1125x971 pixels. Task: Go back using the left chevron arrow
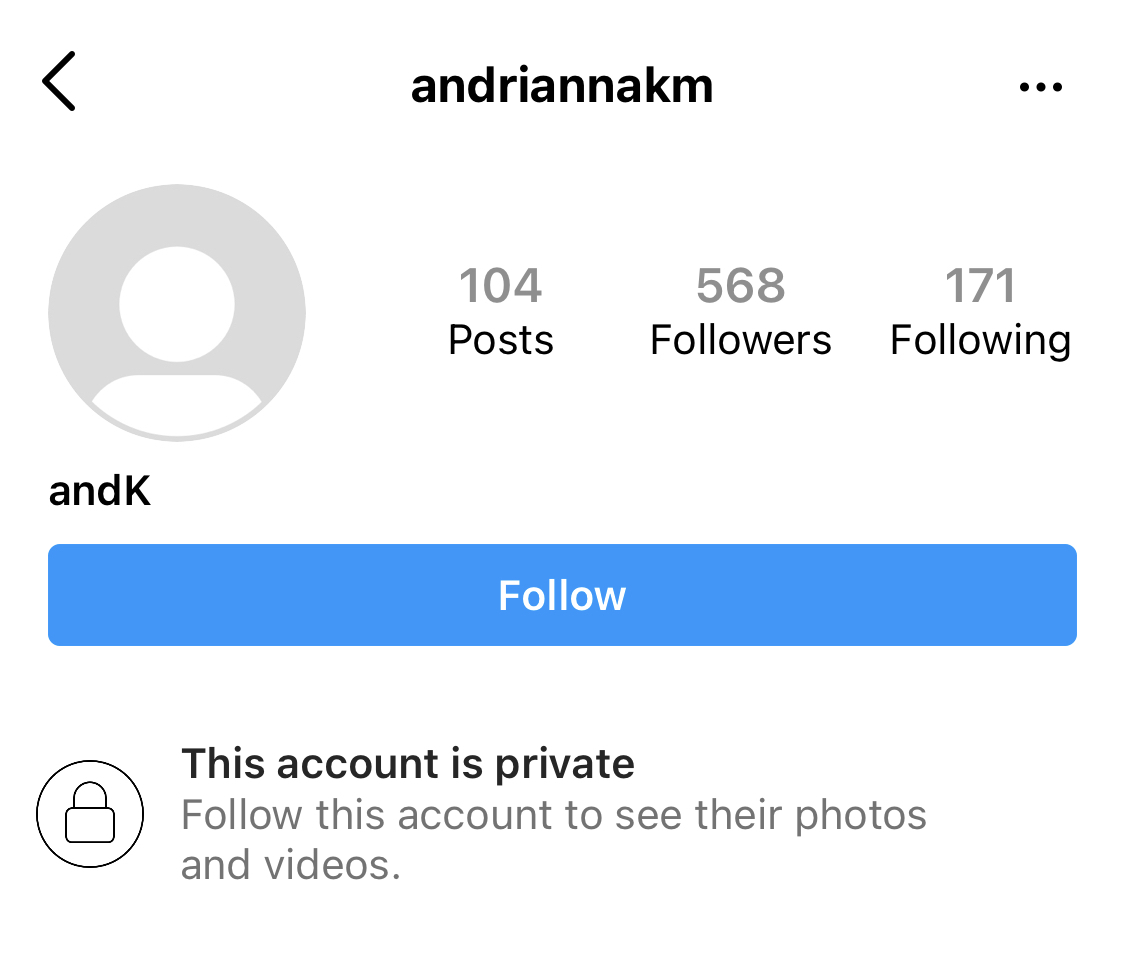(x=59, y=82)
